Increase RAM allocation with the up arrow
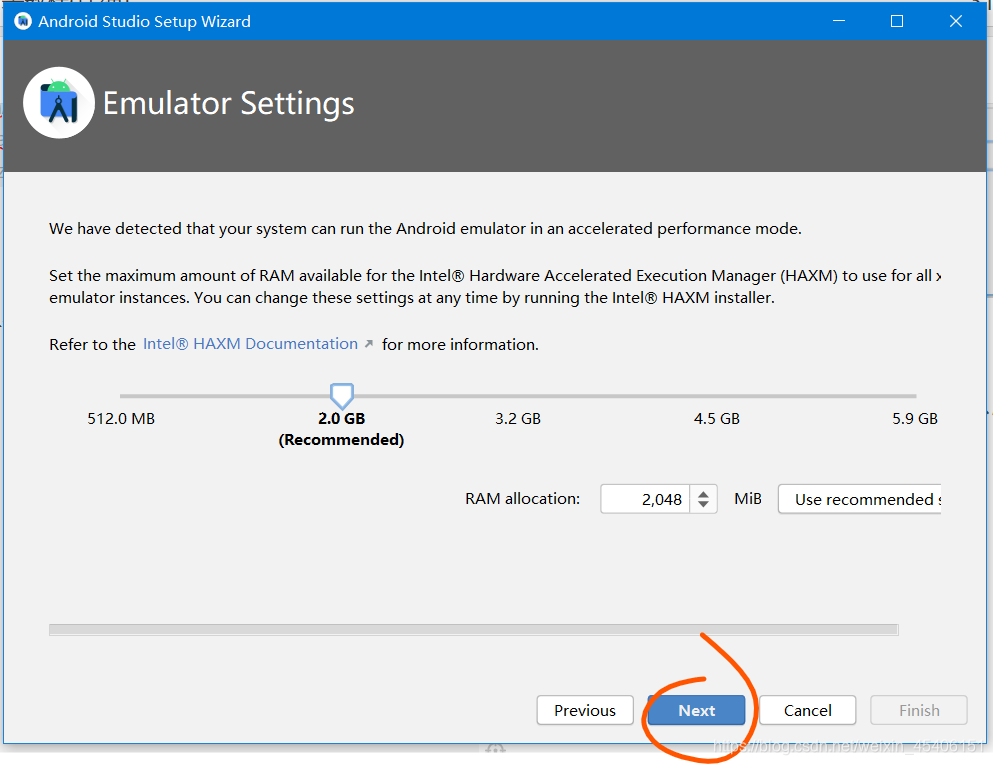This screenshot has height=765, width=993. tap(704, 493)
